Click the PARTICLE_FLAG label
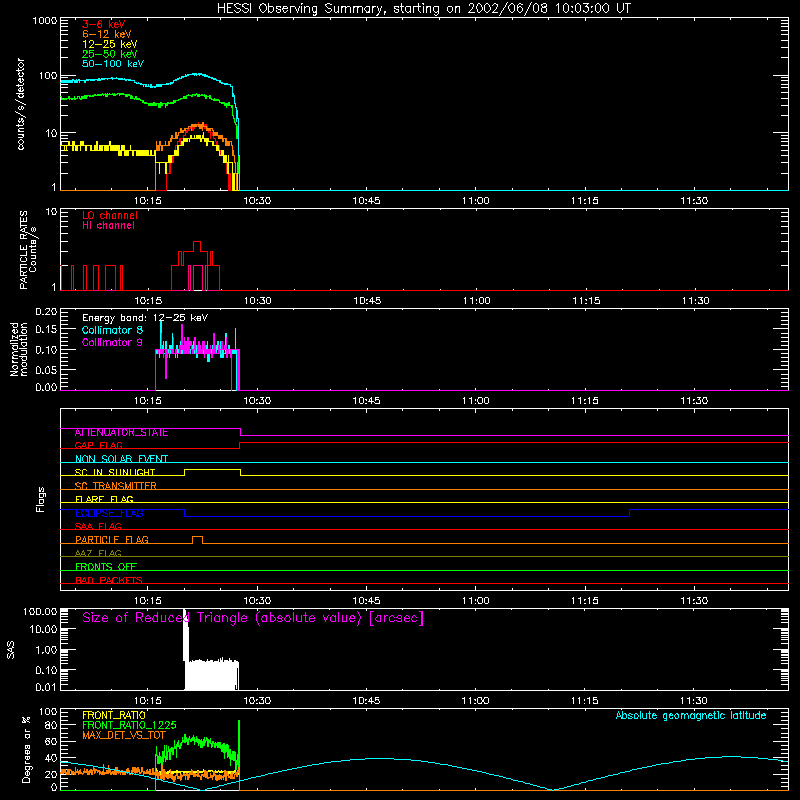Image resolution: width=800 pixels, height=800 pixels. tap(112, 540)
